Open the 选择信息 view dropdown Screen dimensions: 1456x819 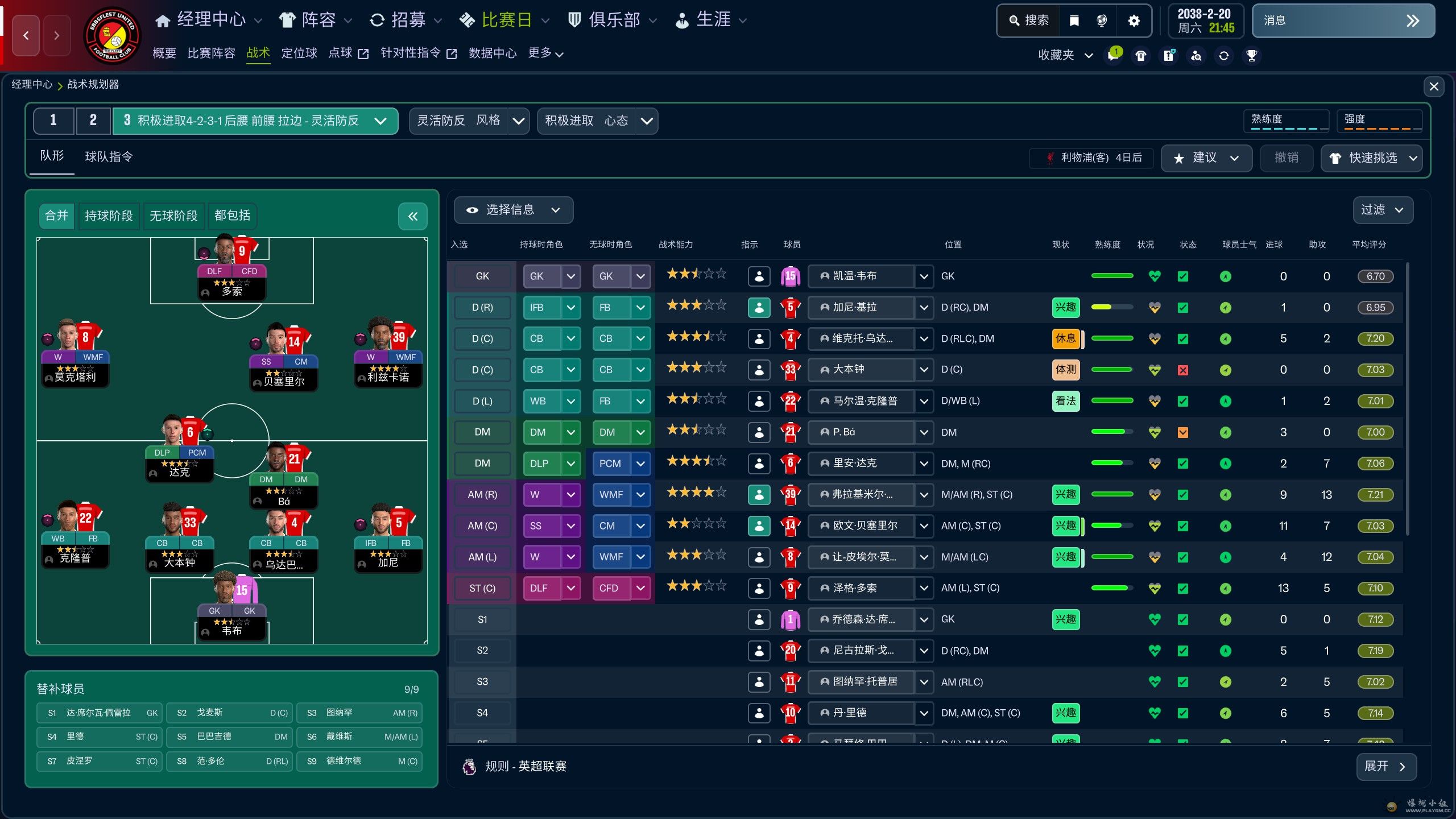[513, 210]
